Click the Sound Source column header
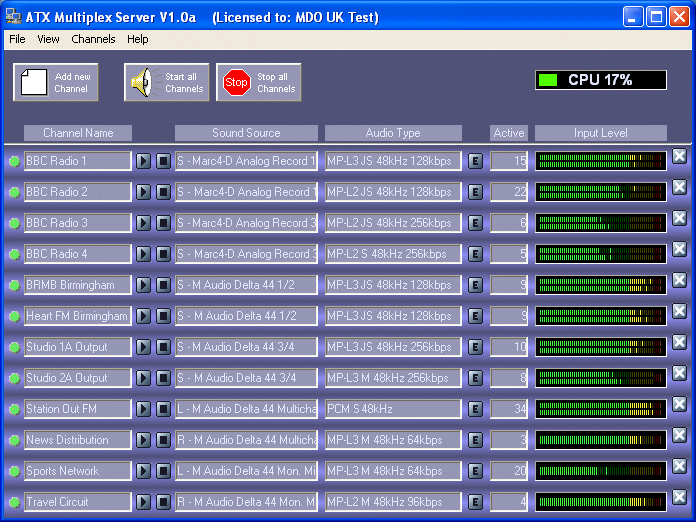Image resolution: width=696 pixels, height=522 pixels. 246,133
